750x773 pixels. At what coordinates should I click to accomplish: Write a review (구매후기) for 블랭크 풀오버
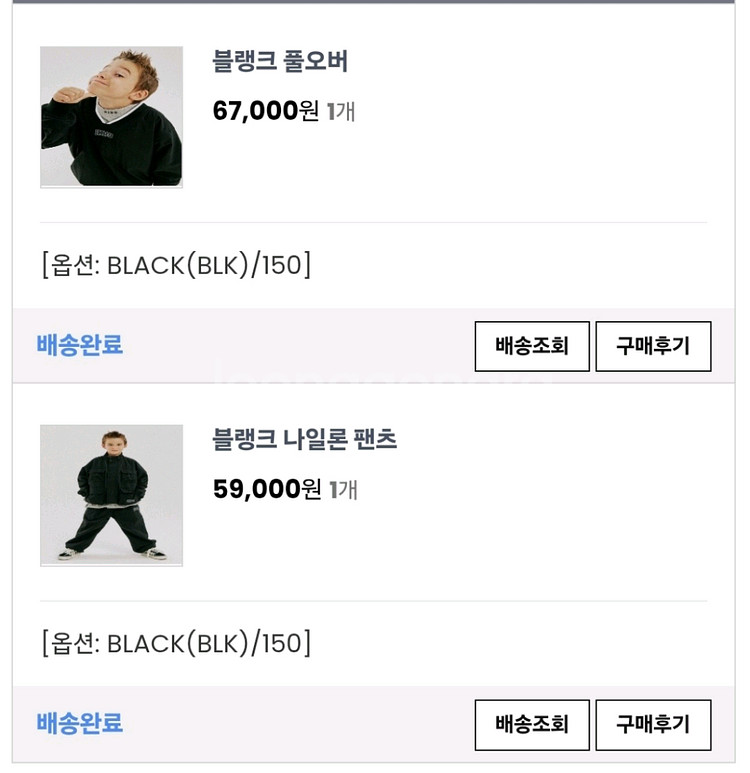(653, 347)
